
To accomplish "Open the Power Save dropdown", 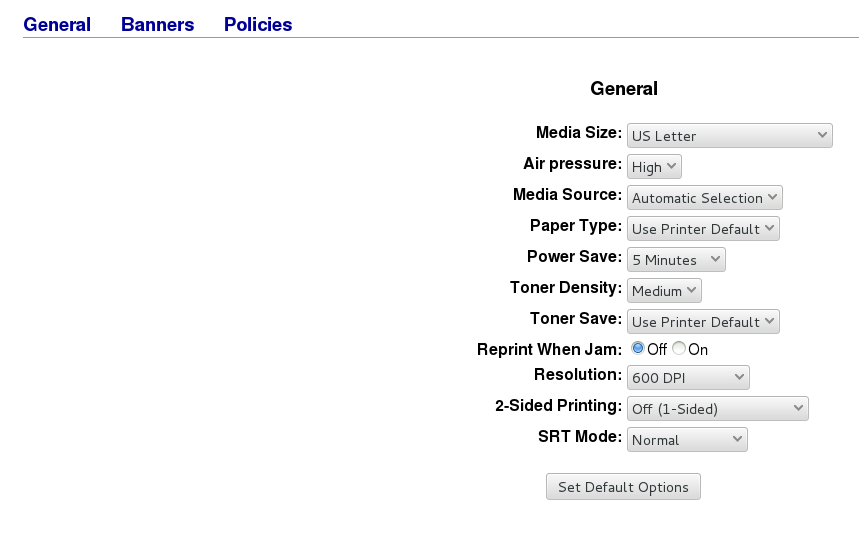I will [676, 260].
